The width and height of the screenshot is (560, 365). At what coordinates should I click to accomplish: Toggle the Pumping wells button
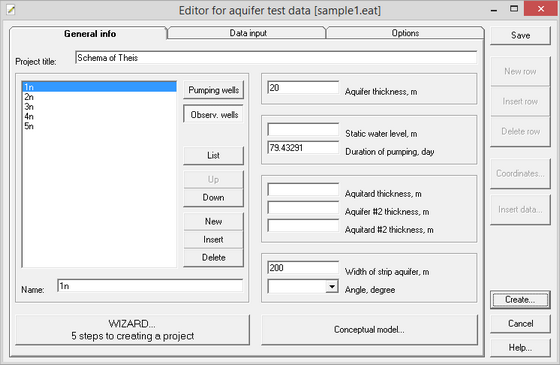pyautogui.click(x=214, y=90)
